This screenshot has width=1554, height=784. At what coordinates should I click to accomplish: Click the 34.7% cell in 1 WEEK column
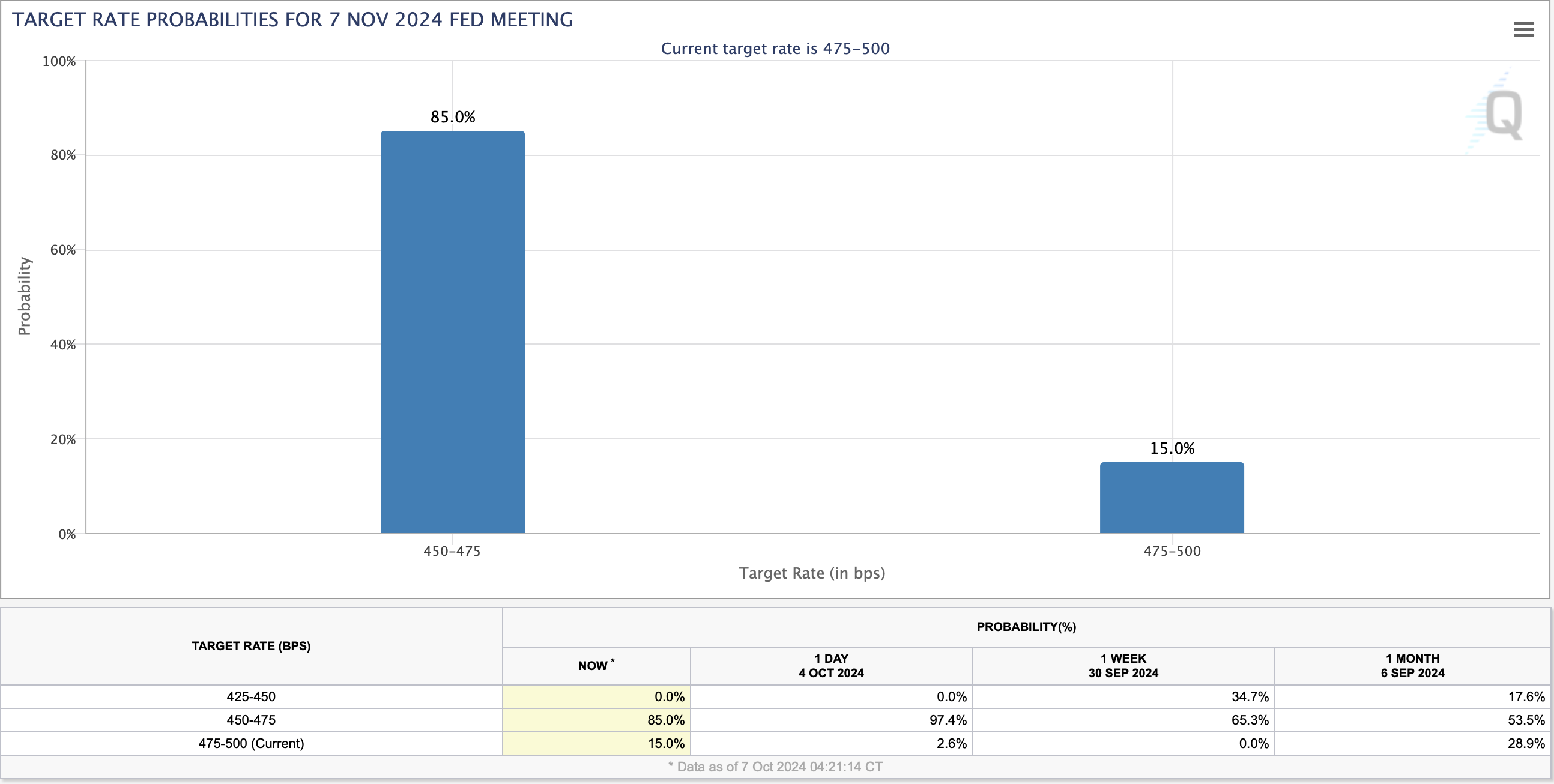click(x=1250, y=696)
